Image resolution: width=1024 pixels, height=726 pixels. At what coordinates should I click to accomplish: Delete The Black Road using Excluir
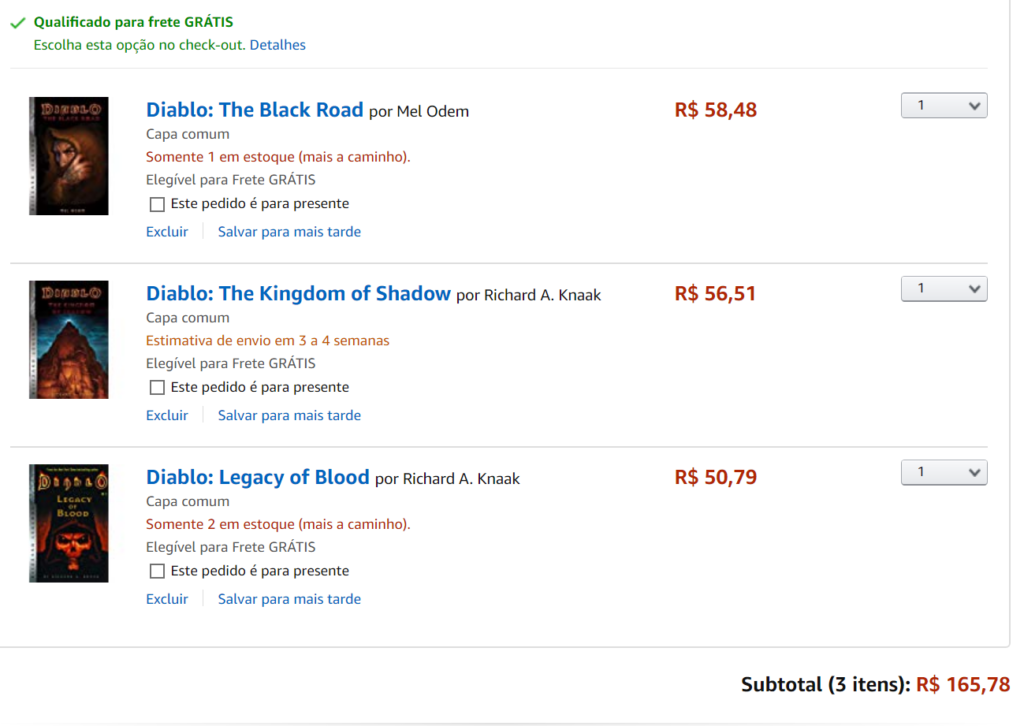click(x=167, y=232)
